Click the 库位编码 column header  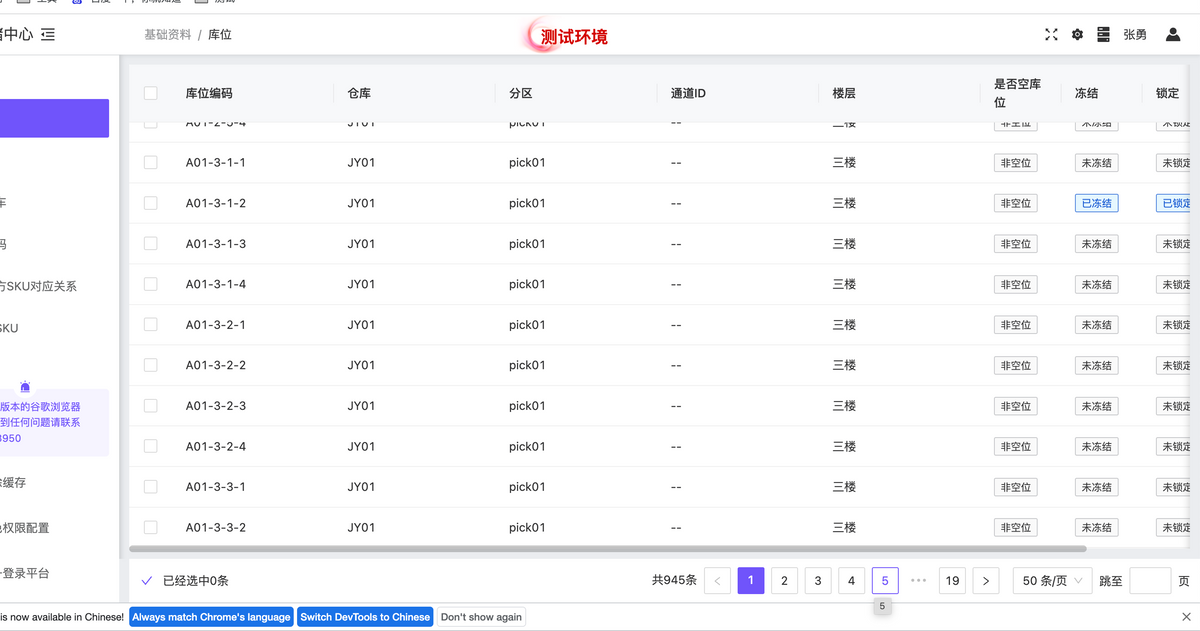click(x=209, y=93)
